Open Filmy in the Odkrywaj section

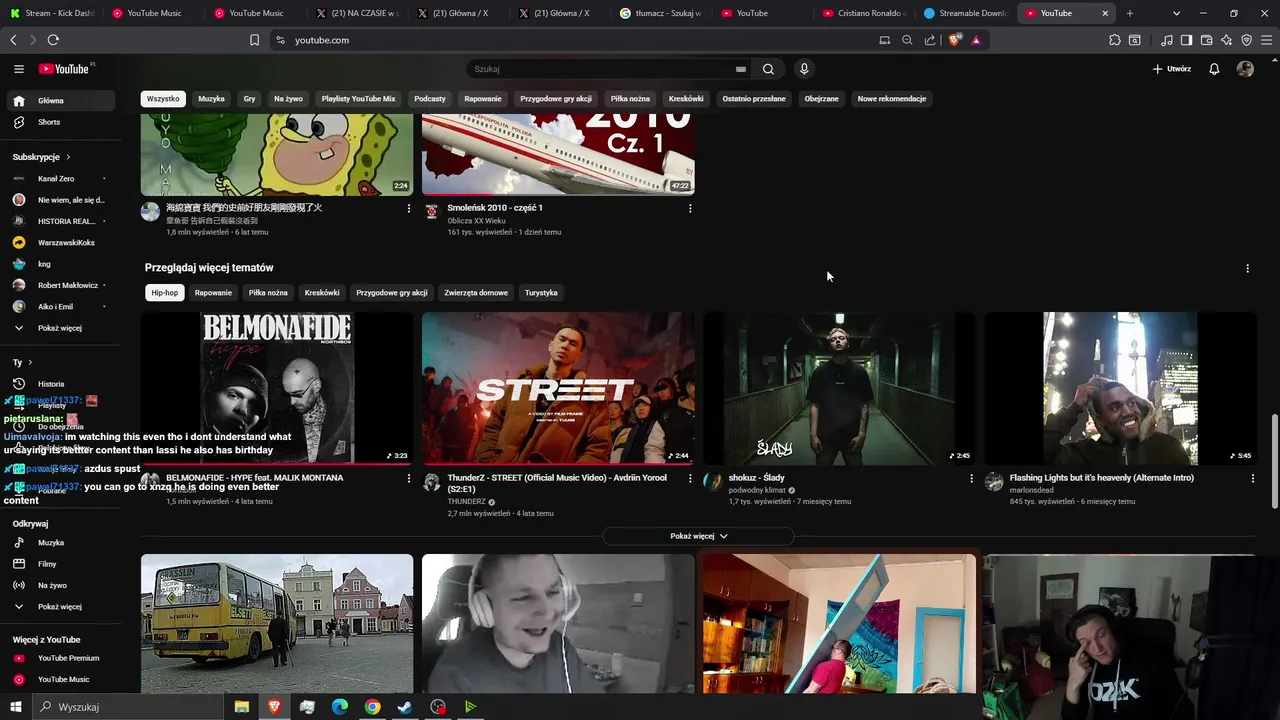pyautogui.click(x=60, y=564)
